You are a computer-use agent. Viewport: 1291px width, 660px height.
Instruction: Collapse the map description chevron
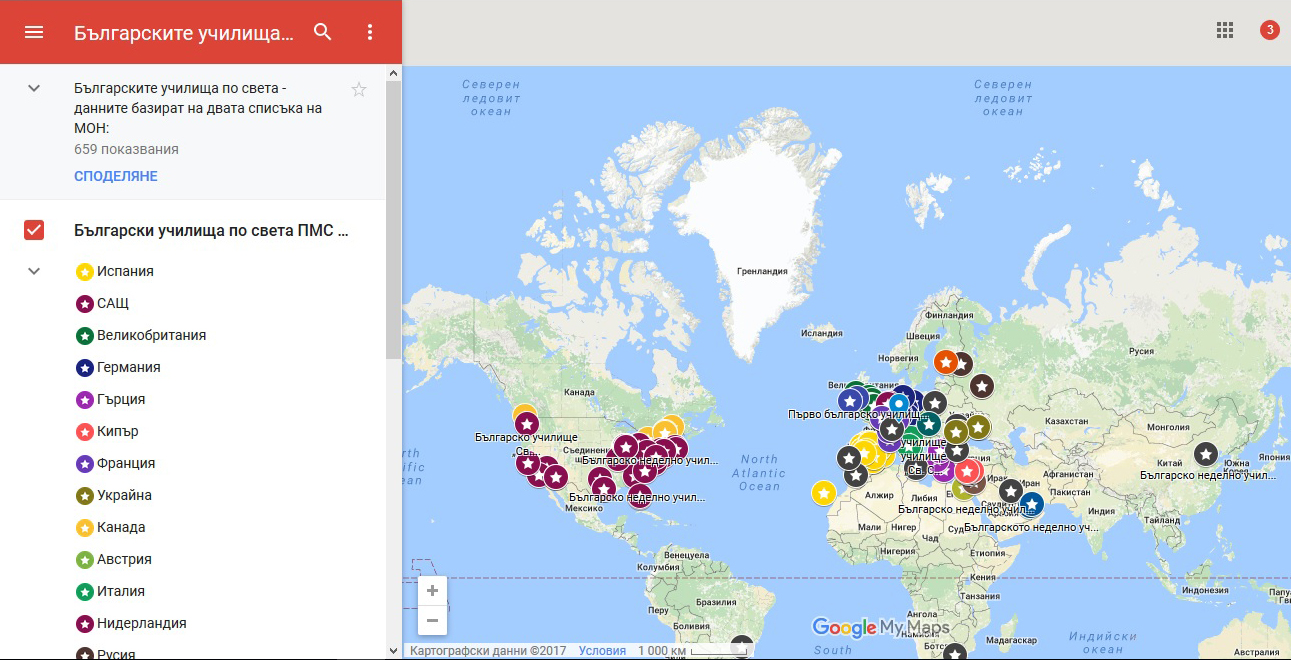click(34, 88)
